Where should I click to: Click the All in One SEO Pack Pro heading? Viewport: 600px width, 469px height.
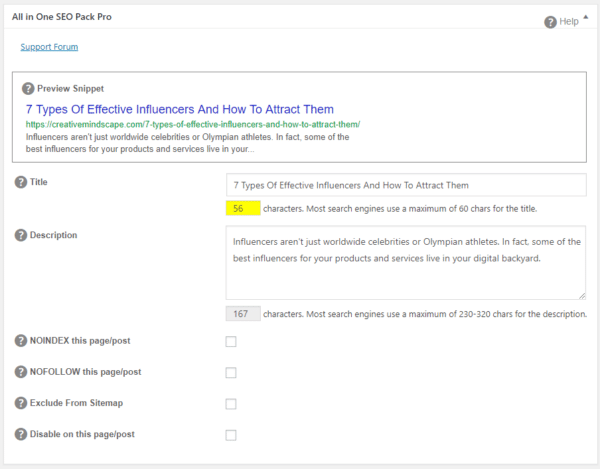tap(62, 17)
